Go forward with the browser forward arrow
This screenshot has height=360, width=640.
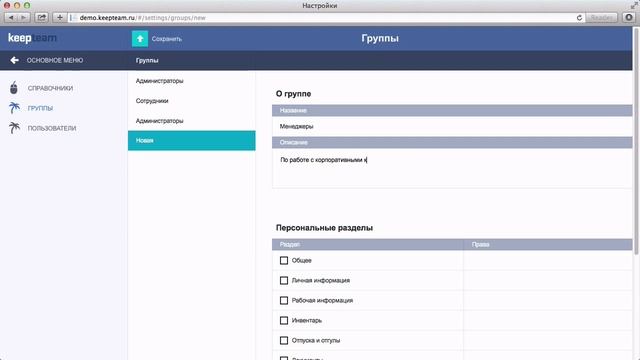click(x=24, y=18)
